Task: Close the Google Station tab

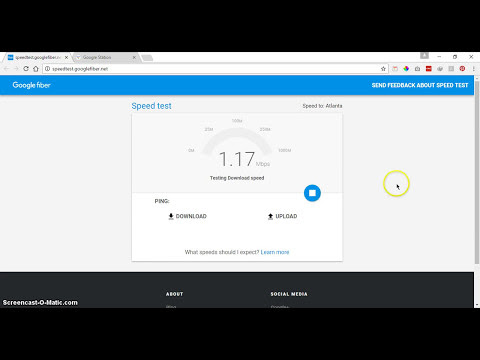Action: [134, 57]
